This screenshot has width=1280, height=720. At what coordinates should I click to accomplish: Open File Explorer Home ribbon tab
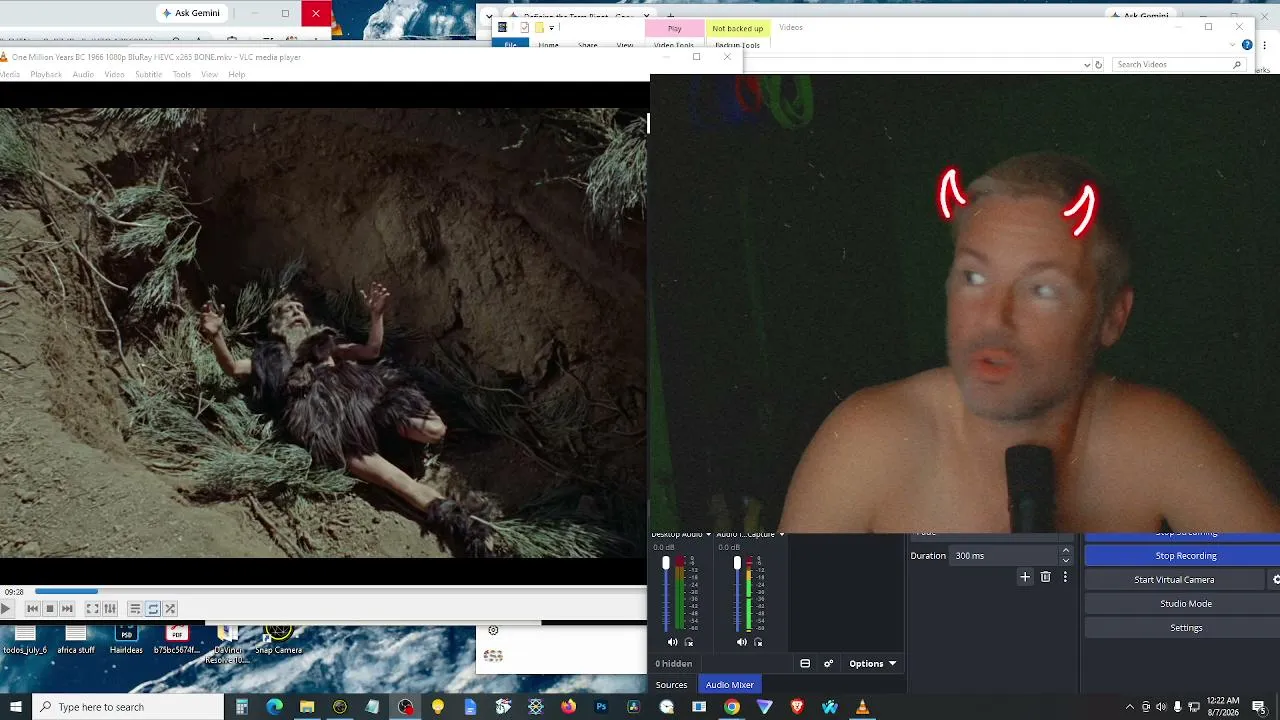click(x=548, y=45)
